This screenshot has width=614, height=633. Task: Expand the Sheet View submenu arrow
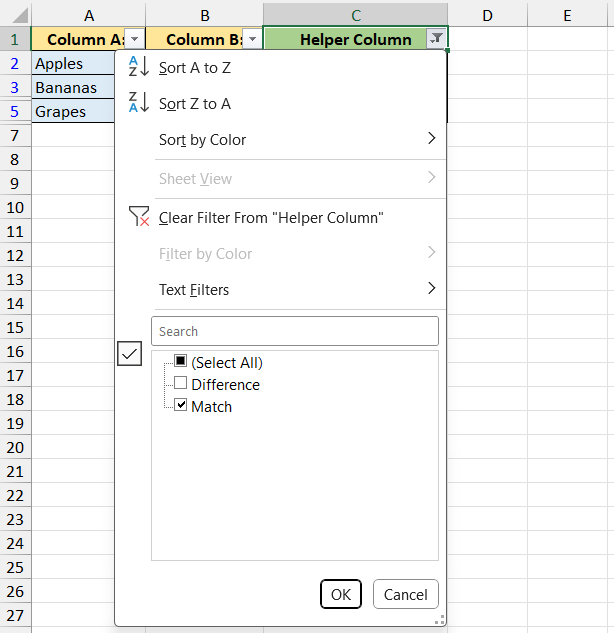tap(432, 177)
